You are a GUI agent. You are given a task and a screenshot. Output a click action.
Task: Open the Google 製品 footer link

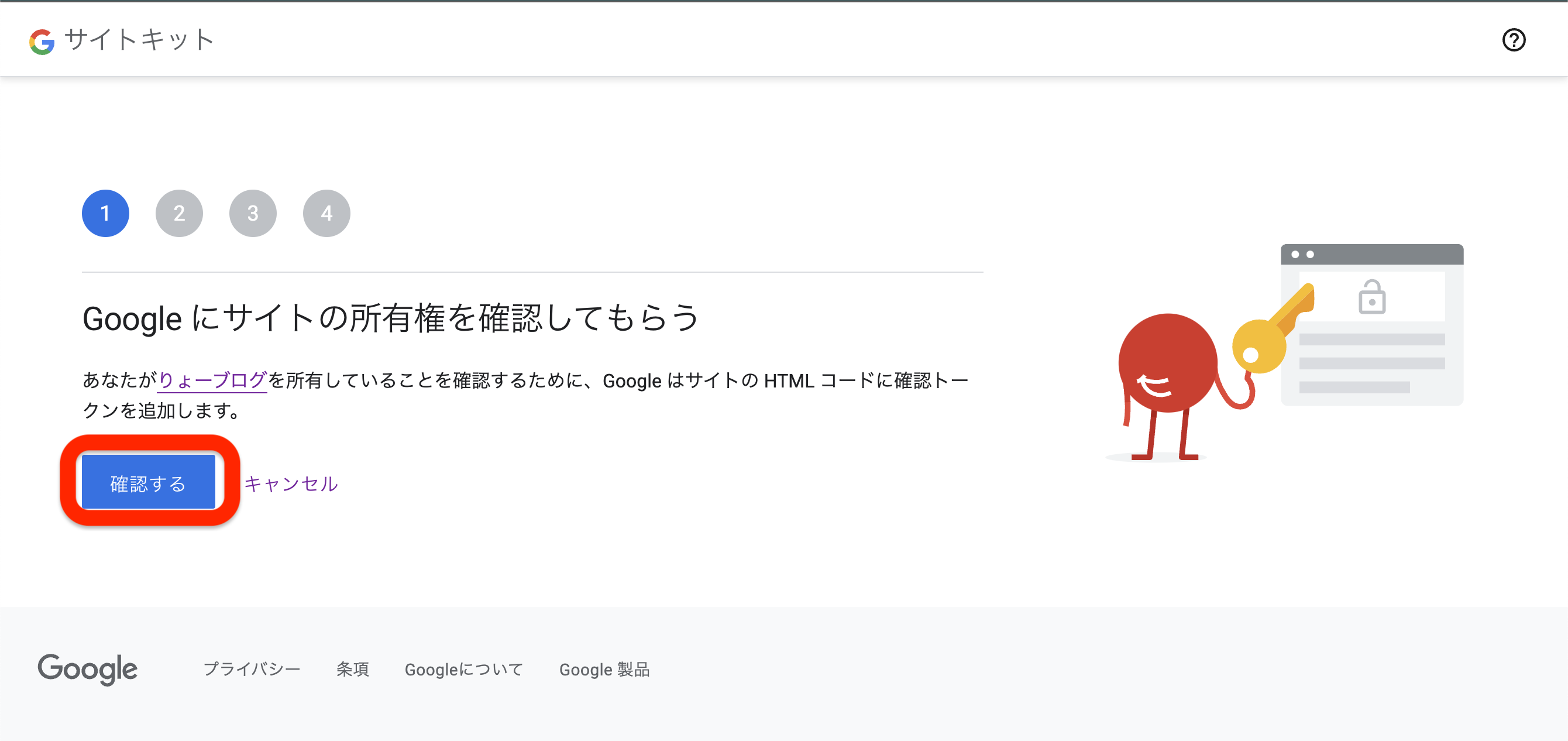coord(604,669)
